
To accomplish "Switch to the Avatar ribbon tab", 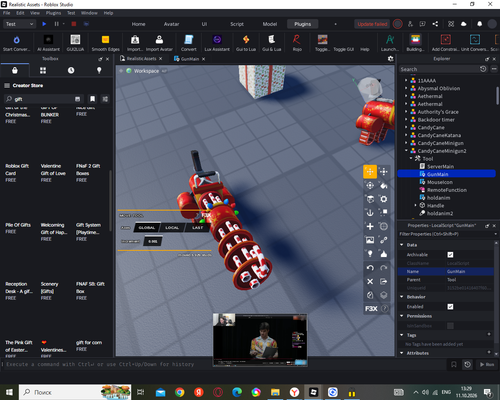I will [171, 24].
